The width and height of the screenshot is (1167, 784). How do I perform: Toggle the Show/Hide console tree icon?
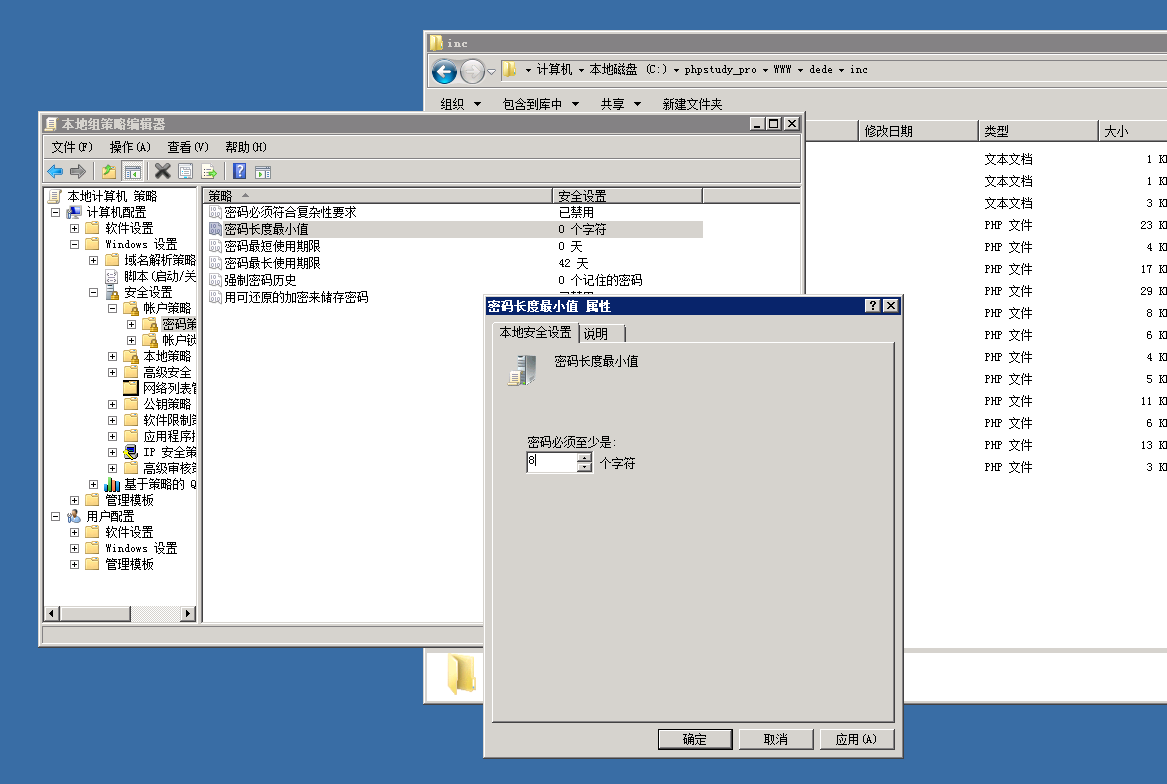point(132,171)
